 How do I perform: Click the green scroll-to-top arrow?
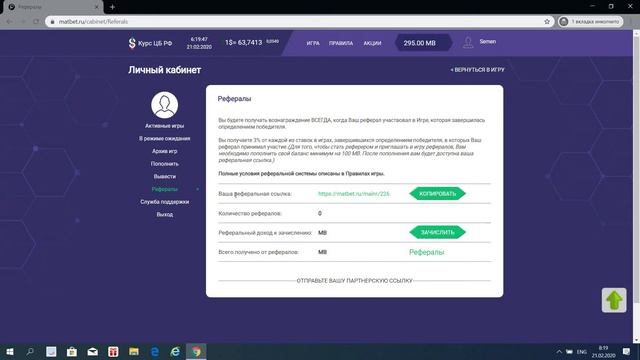614,300
